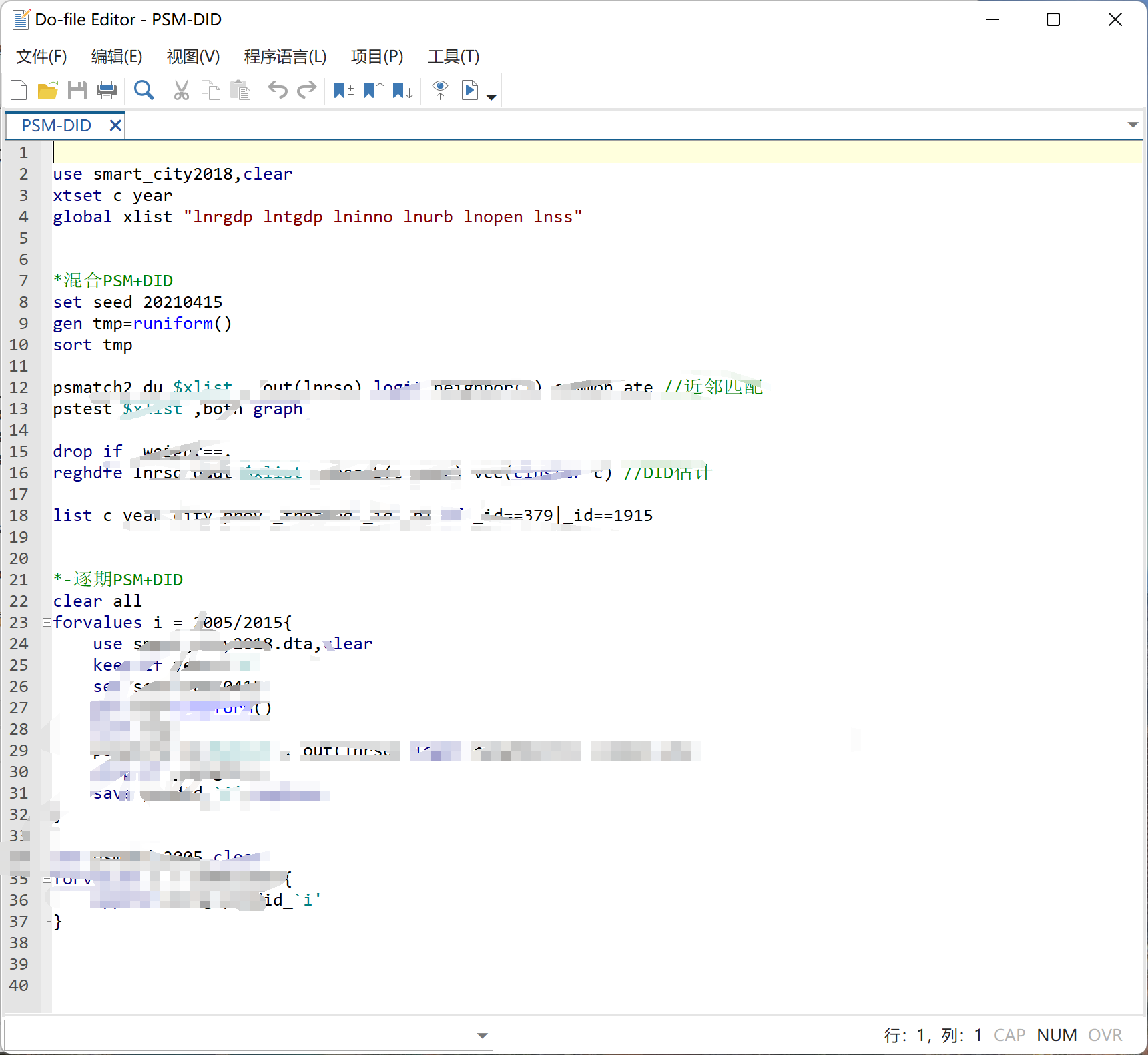Open the execute button dropdown arrow
Viewport: 1148px width, 1055px height.
492,97
